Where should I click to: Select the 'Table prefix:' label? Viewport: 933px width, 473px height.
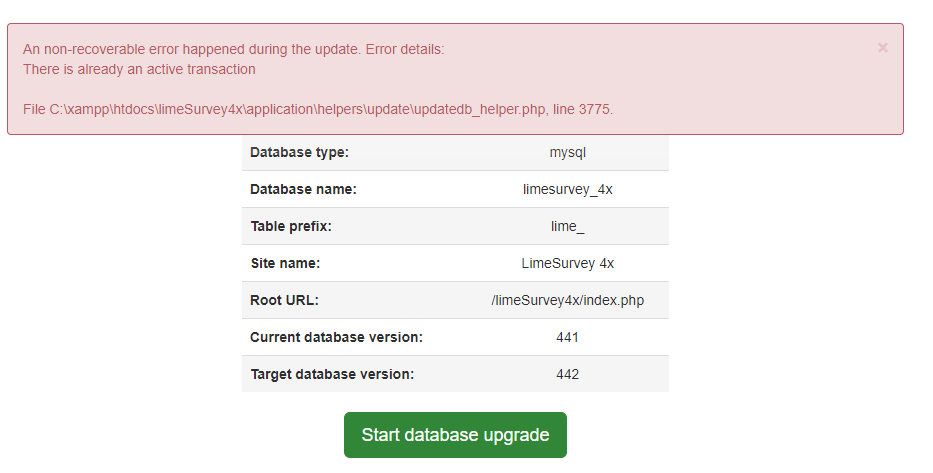[290, 226]
